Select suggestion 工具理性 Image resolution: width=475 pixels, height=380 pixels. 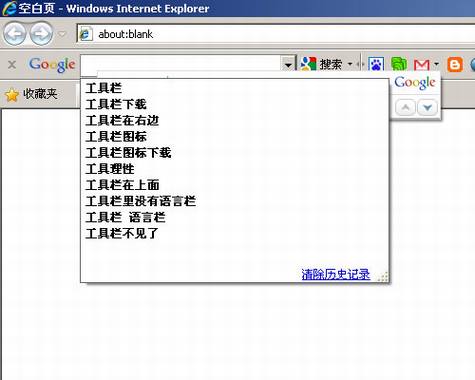pos(235,169)
